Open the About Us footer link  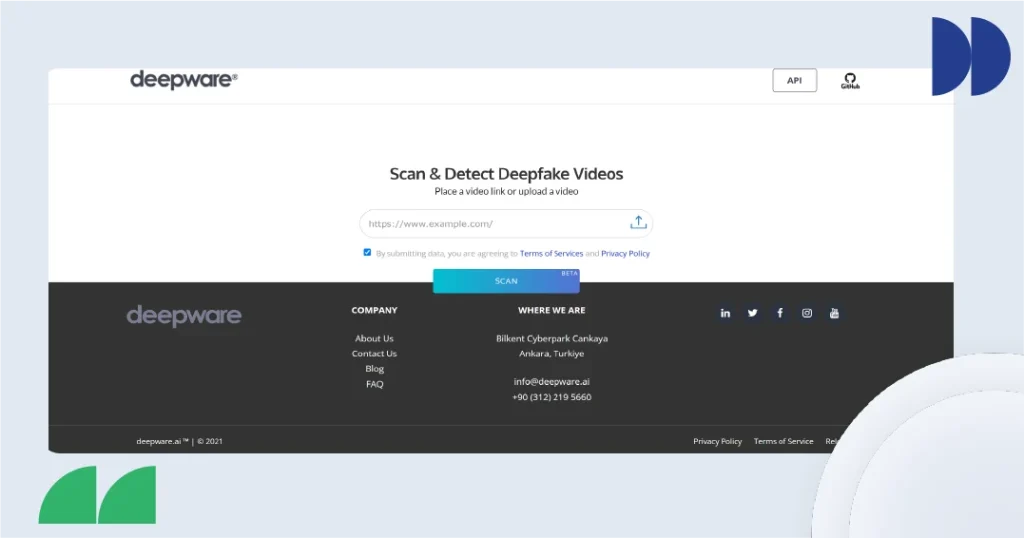(374, 338)
